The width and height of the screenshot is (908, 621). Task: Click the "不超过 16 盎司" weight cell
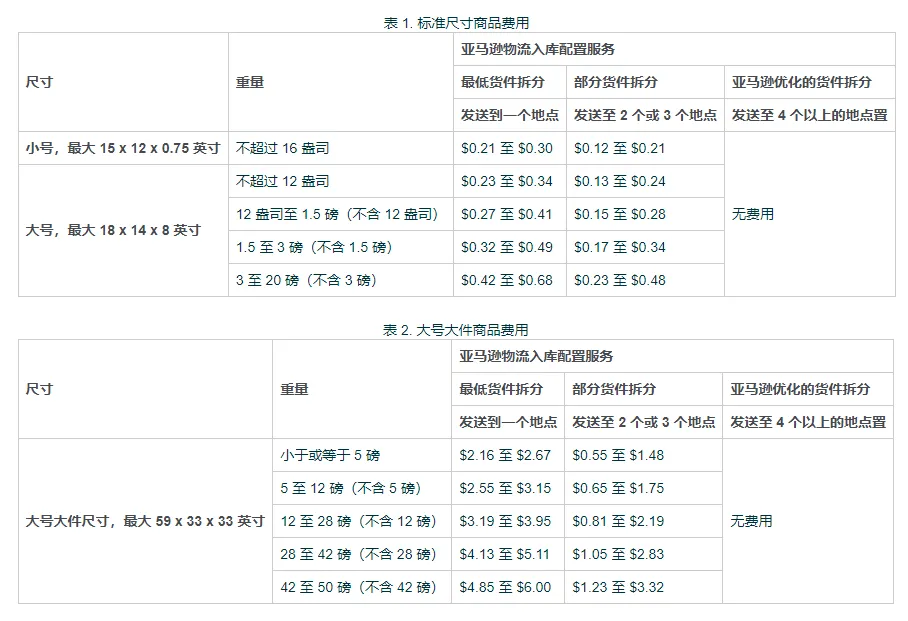pos(283,148)
